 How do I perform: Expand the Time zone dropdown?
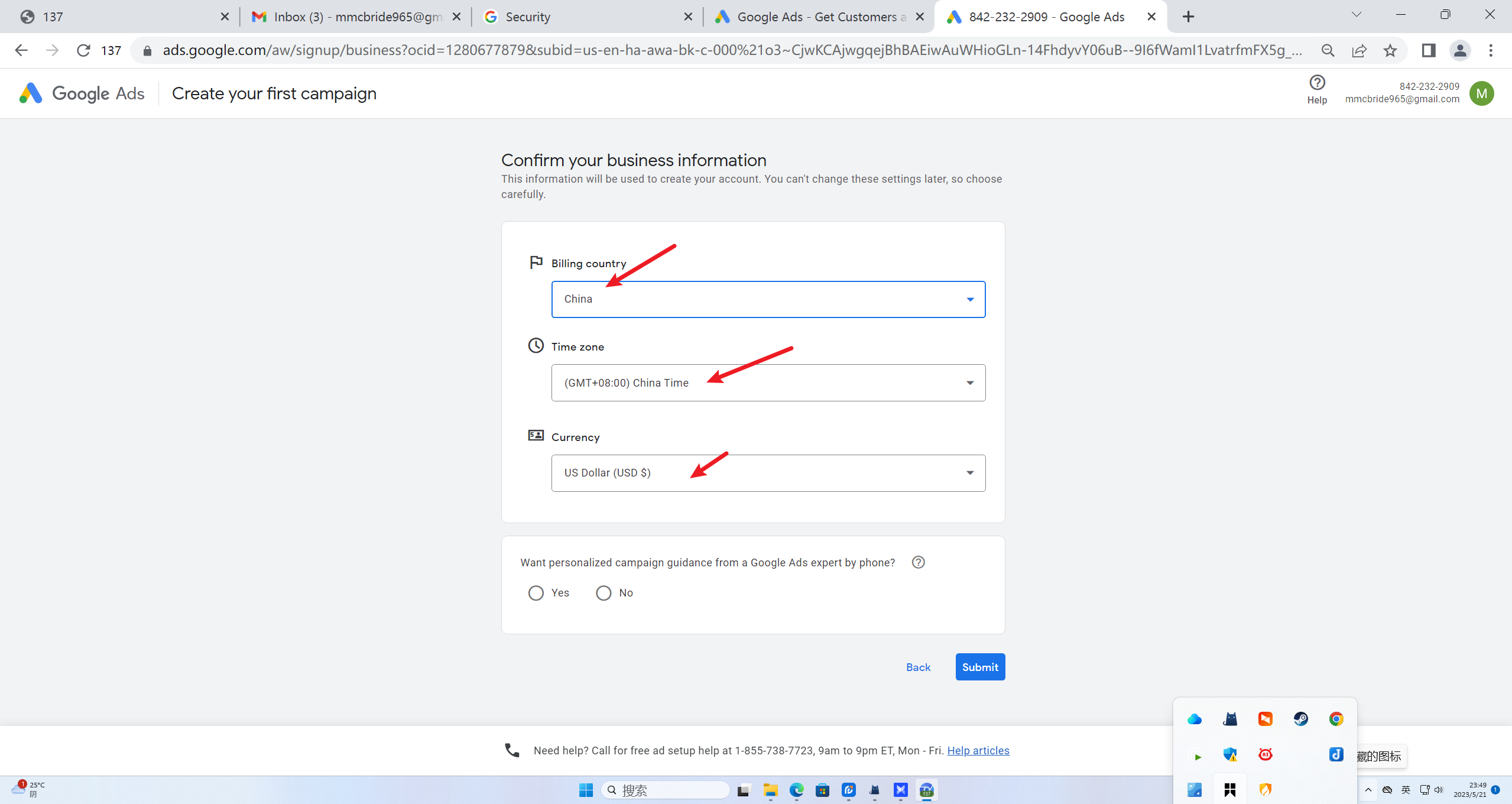tap(768, 383)
